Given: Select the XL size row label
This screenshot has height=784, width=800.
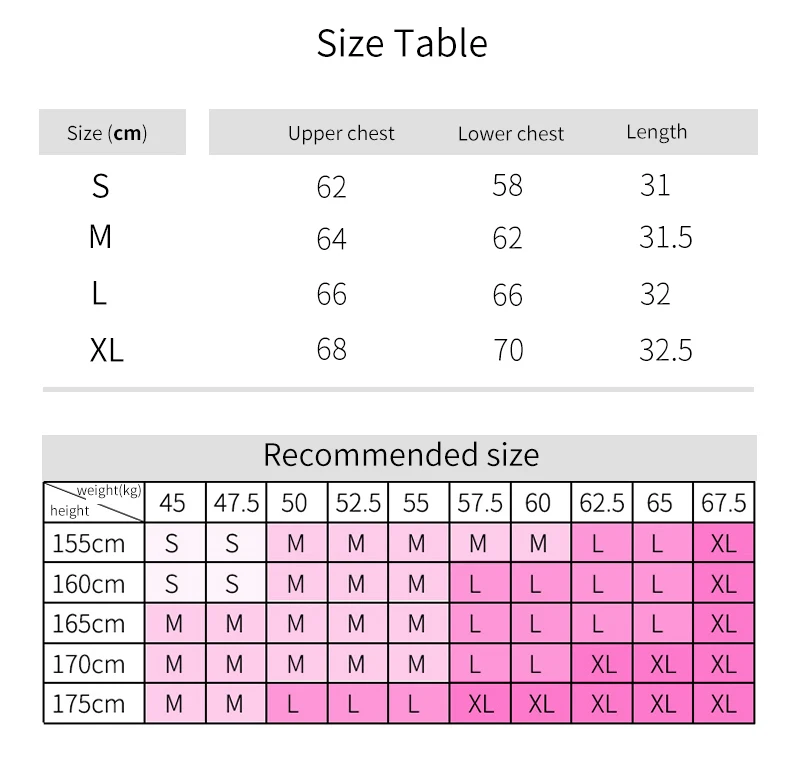Looking at the screenshot, I should point(107,350).
